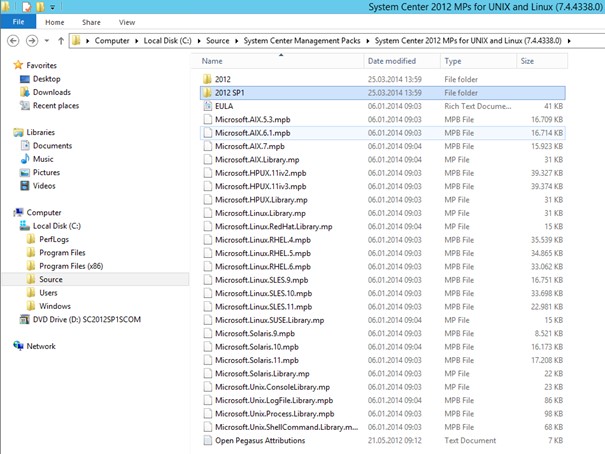Expand arrow at end of address path
The height and width of the screenshot is (454, 605).
click(569, 41)
